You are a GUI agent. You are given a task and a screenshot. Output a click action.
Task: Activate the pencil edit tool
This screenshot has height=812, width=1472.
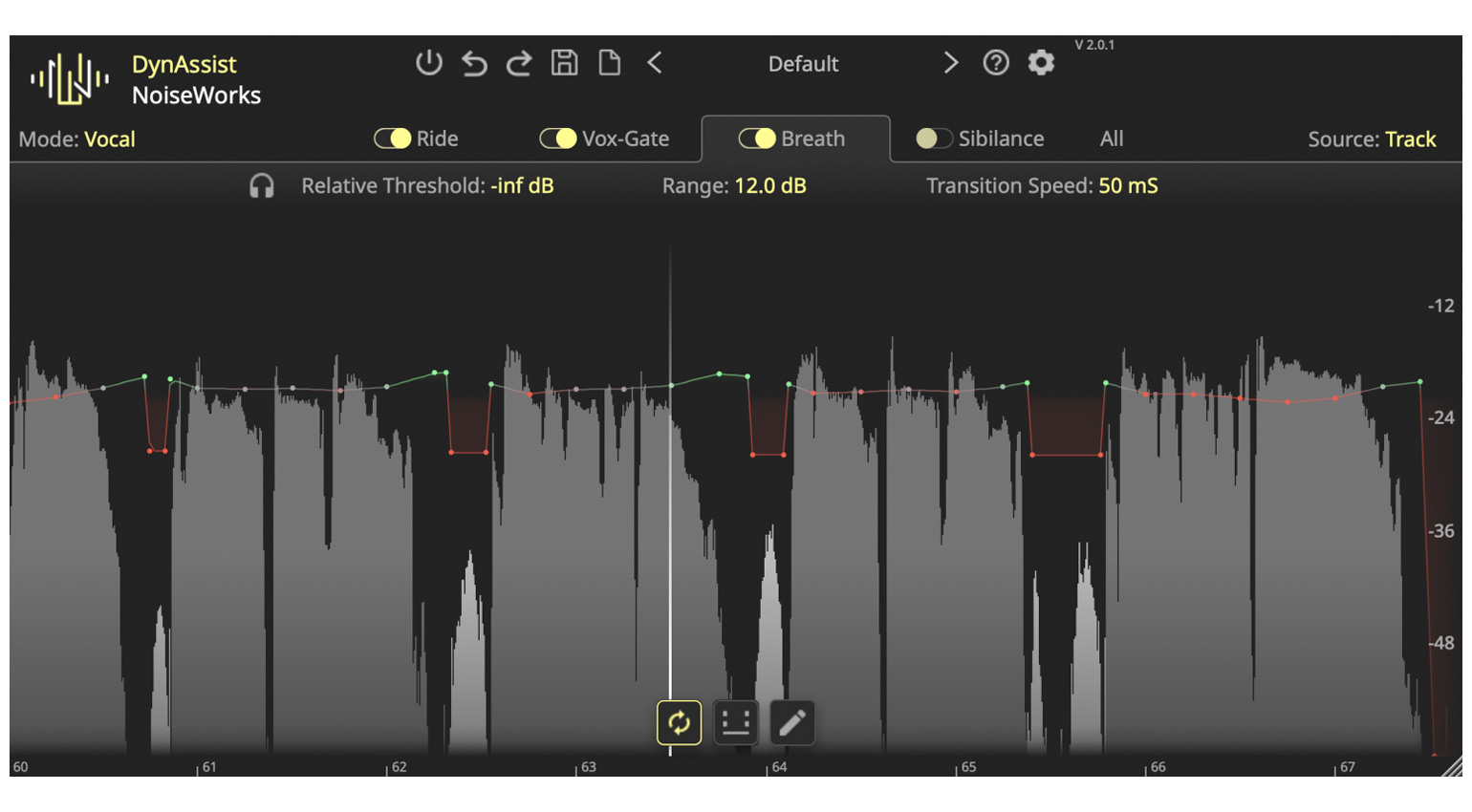click(791, 722)
